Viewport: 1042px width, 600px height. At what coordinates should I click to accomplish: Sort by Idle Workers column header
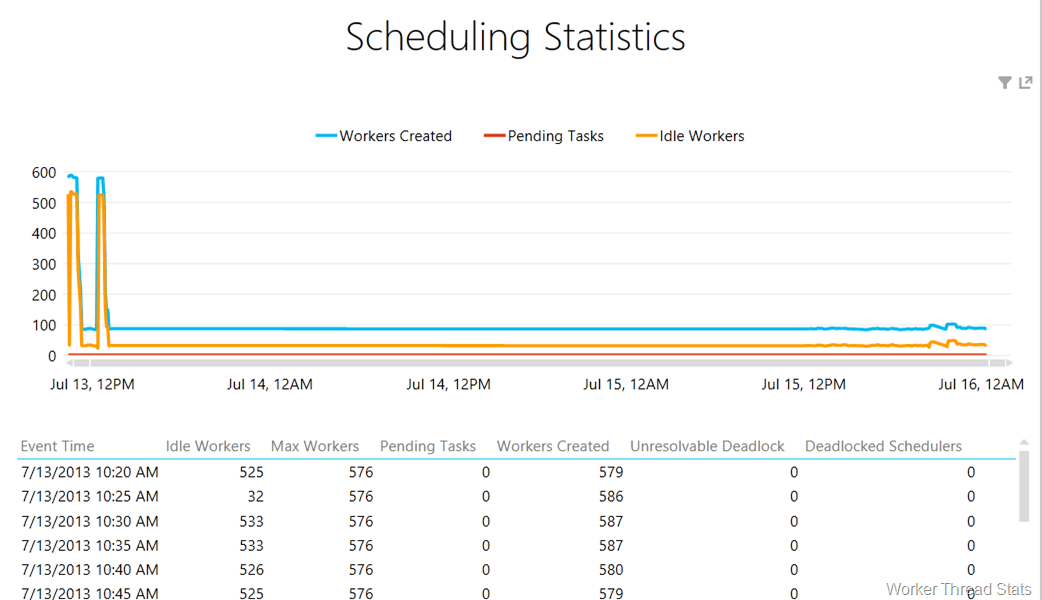pyautogui.click(x=208, y=446)
